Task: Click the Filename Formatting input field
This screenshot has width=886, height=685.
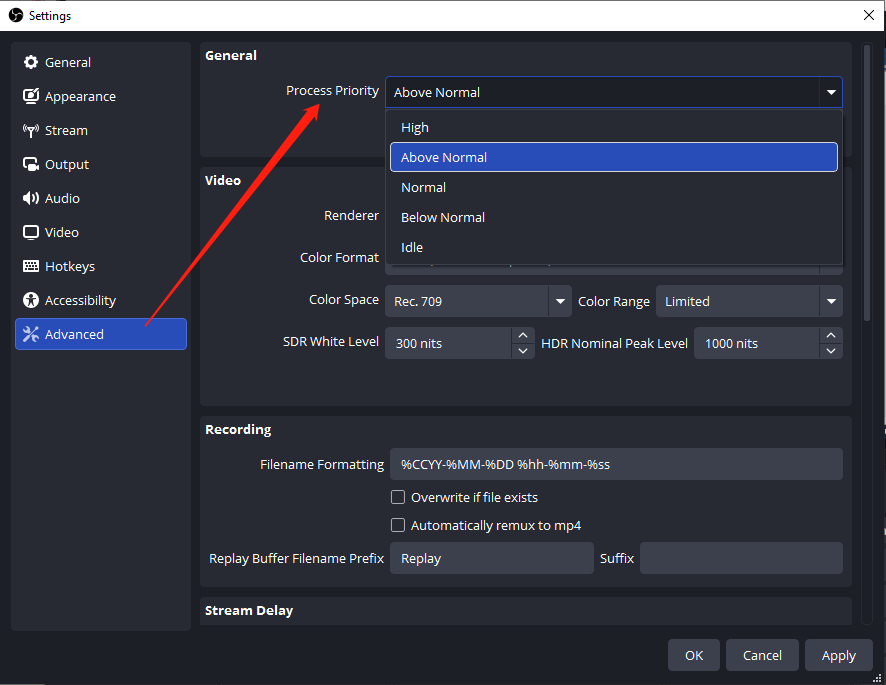Action: (615, 463)
